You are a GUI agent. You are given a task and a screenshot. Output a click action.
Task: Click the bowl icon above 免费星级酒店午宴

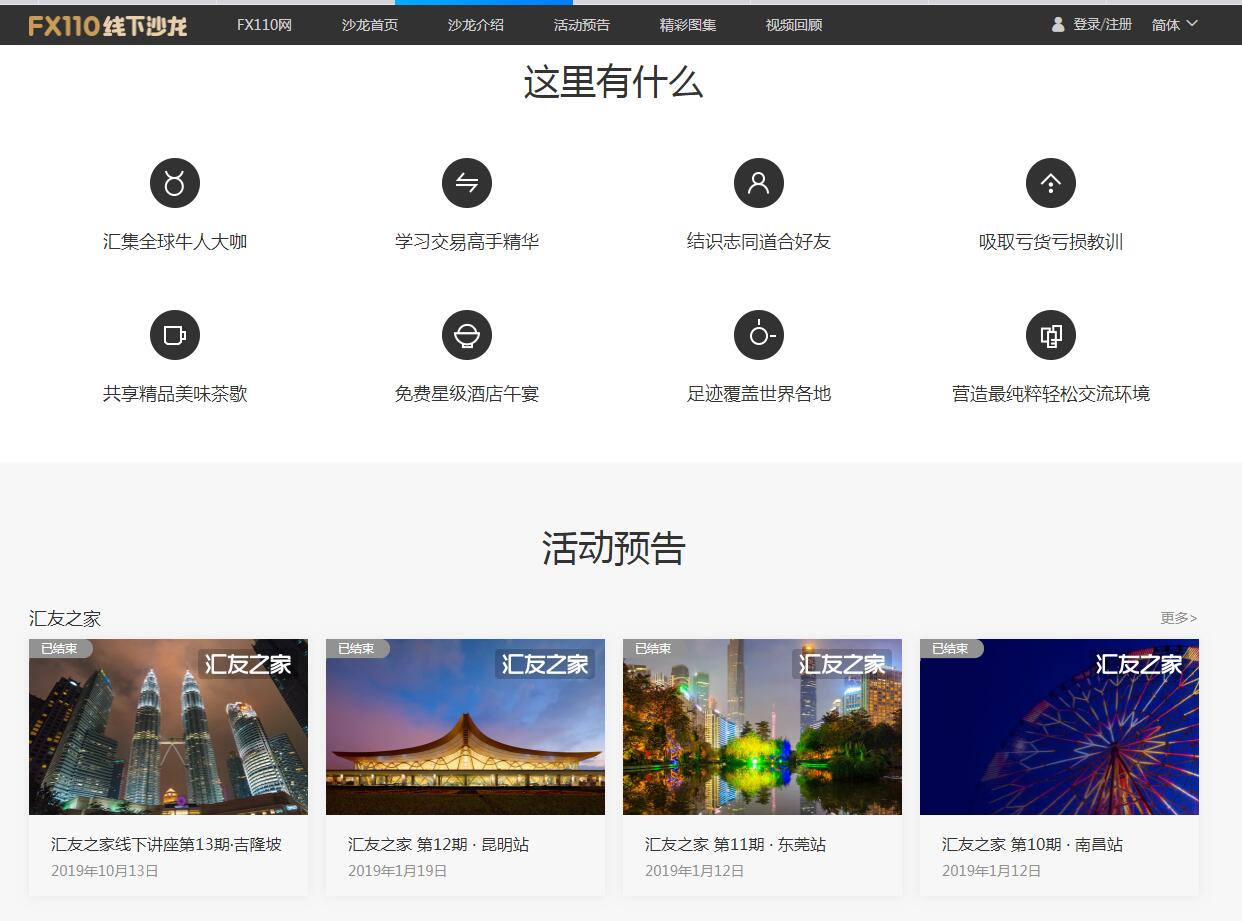467,335
